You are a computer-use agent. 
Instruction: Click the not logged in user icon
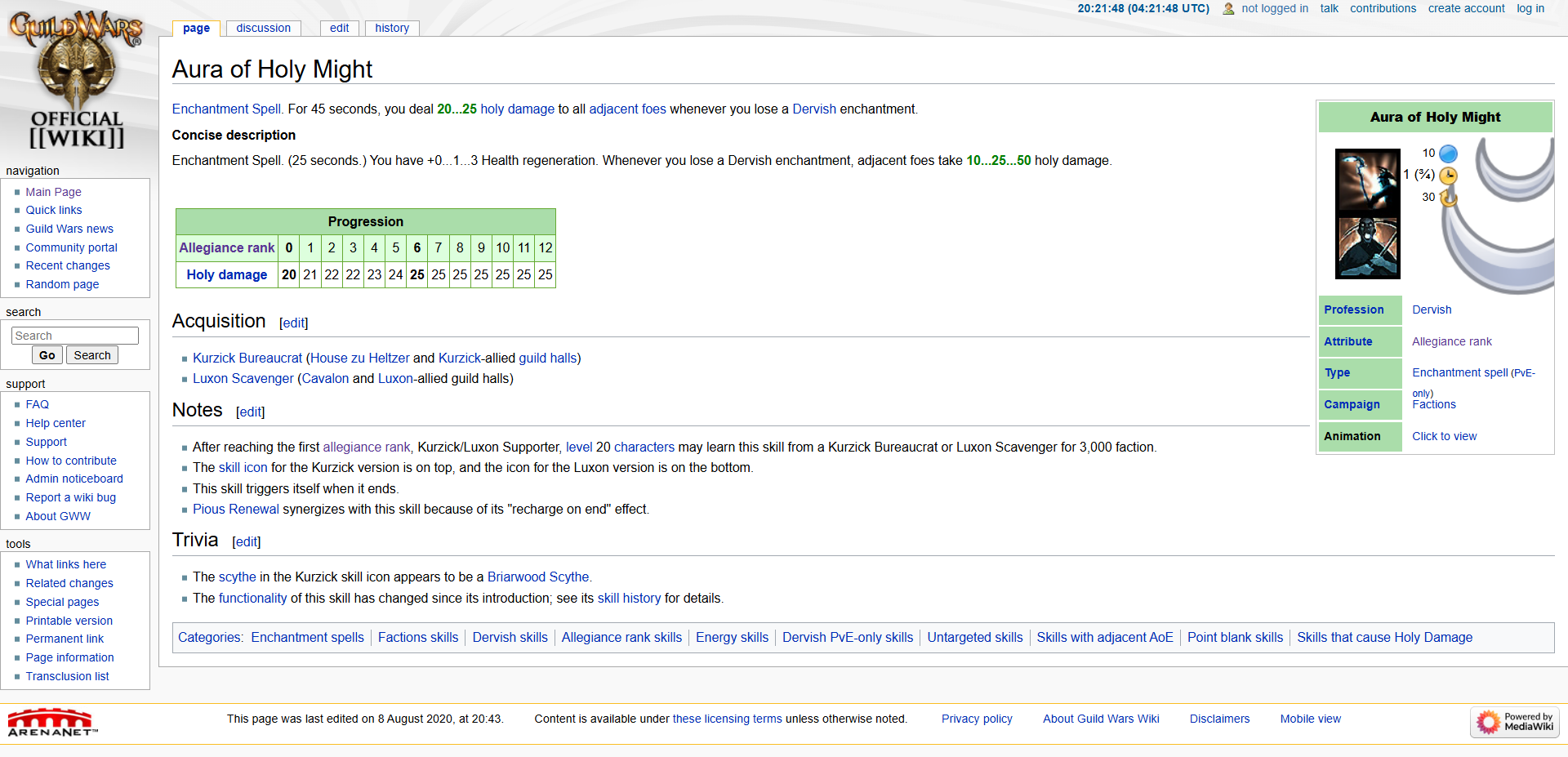pyautogui.click(x=1228, y=9)
